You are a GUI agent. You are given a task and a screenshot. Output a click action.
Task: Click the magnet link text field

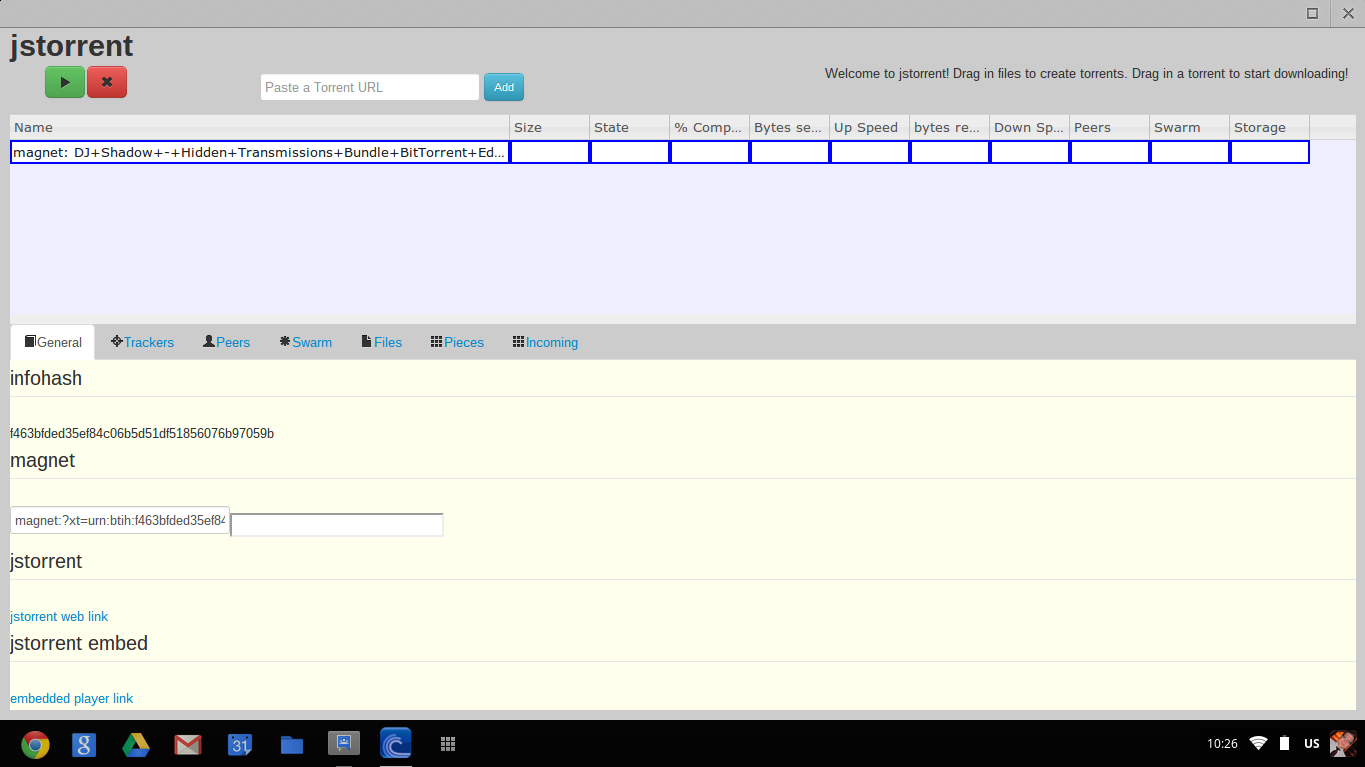[120, 520]
